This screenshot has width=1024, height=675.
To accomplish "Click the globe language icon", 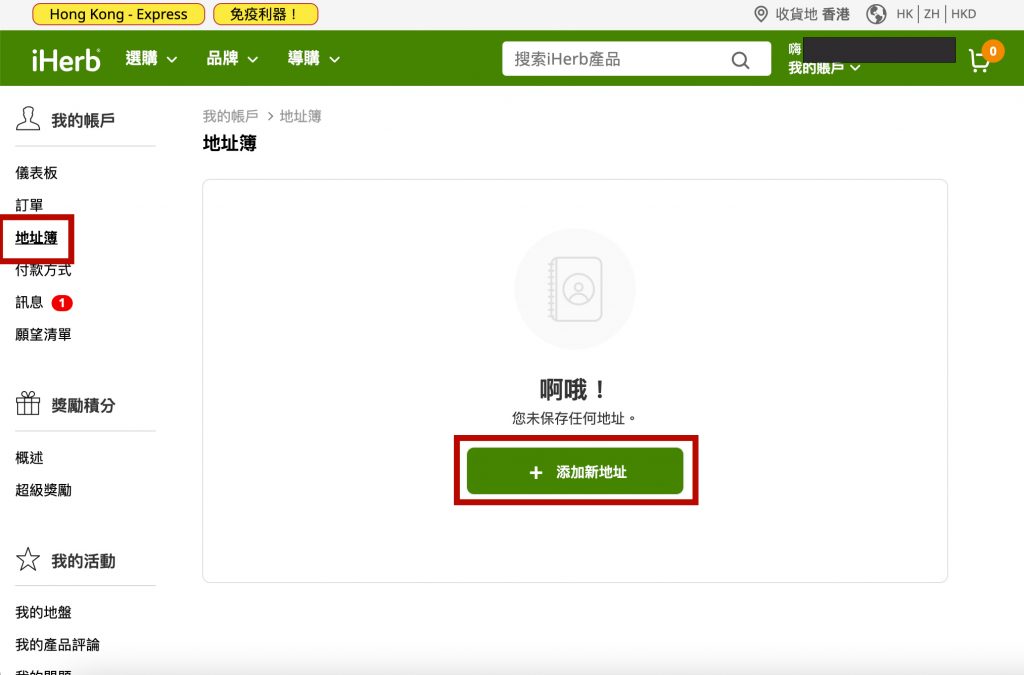I will coord(876,14).
